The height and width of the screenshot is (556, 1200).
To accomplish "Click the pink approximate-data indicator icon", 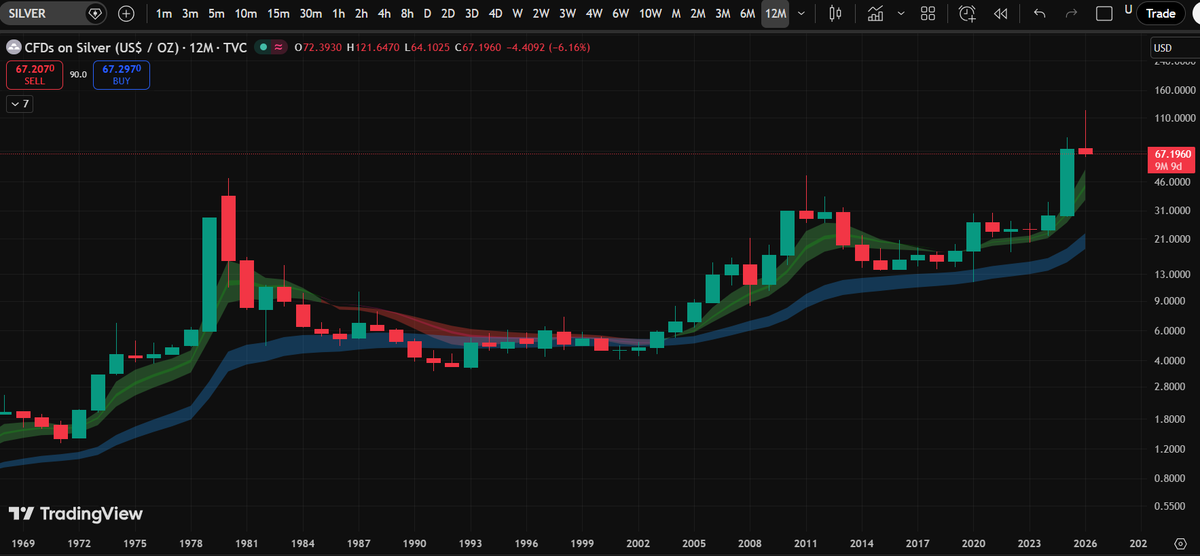I will 278,46.
